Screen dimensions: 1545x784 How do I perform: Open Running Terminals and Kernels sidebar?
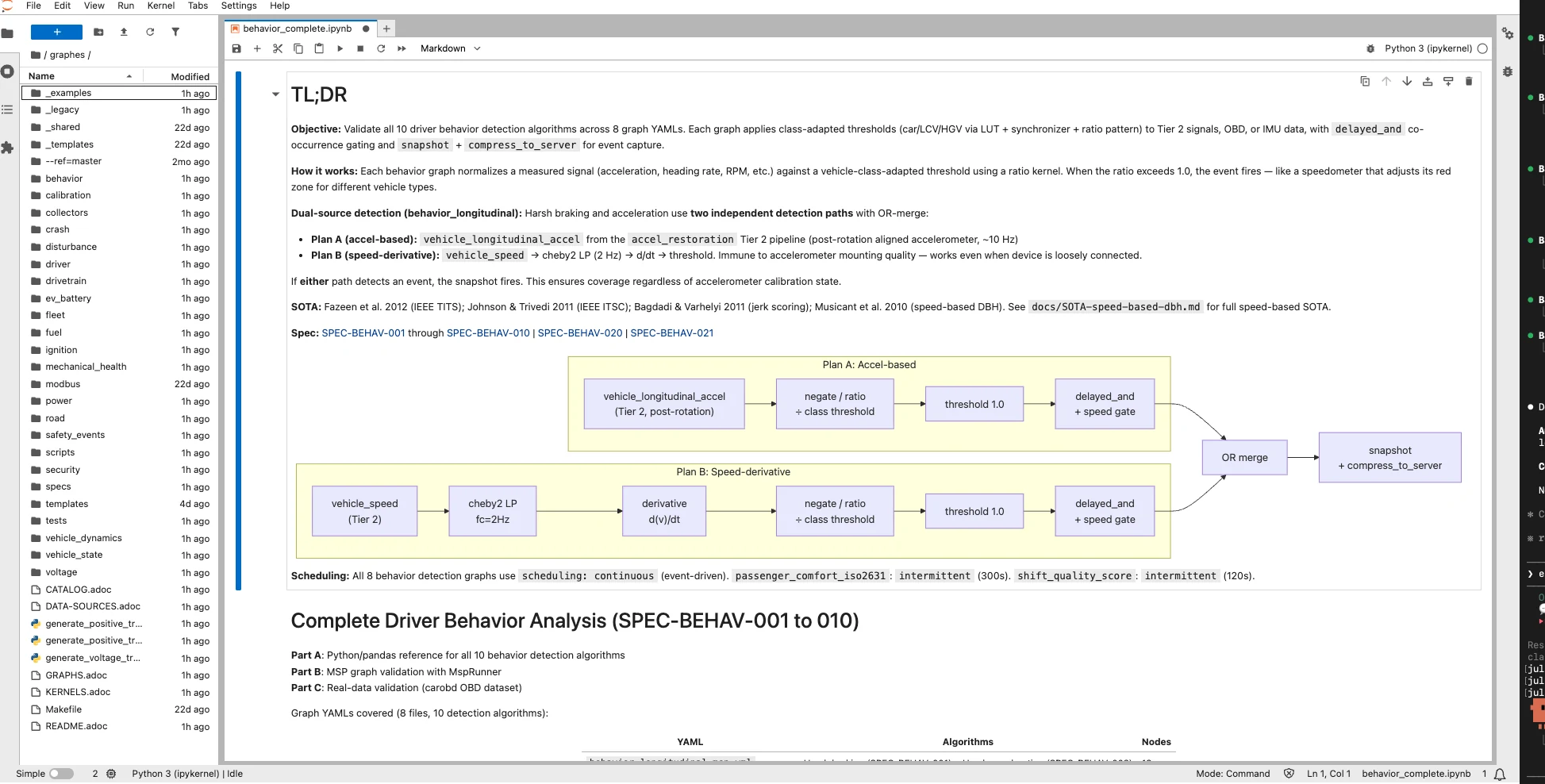click(7, 71)
